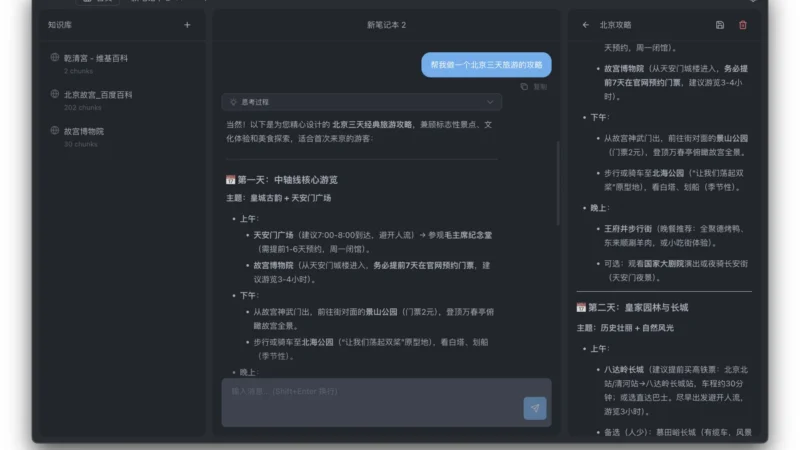
Task: Click the 新笔记本 2 title
Action: click(386, 24)
